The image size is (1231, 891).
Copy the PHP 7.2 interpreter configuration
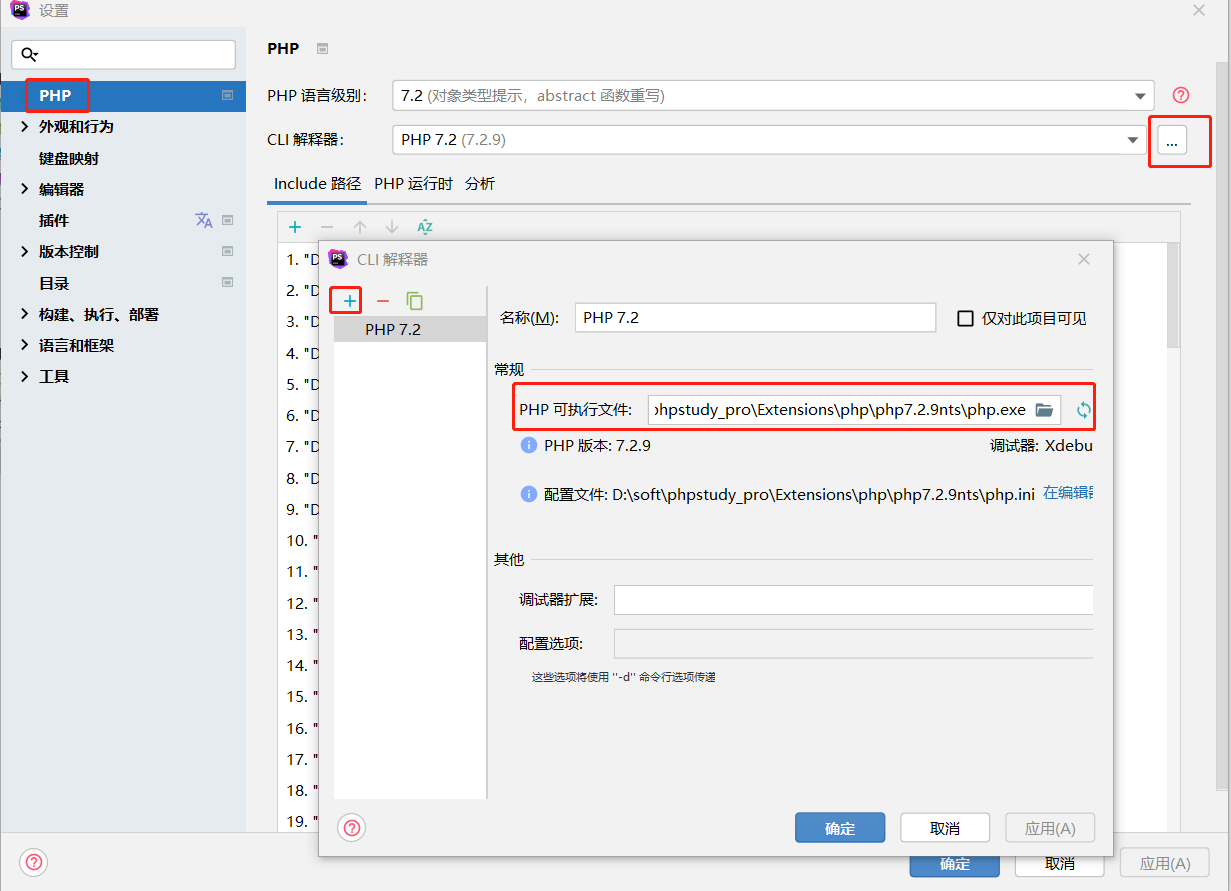click(x=415, y=301)
